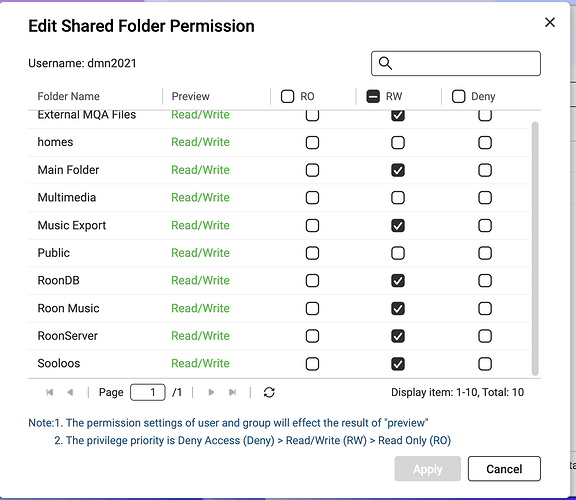This screenshot has height=500, width=576.
Task: Check RO for Main Folder
Action: [312, 170]
